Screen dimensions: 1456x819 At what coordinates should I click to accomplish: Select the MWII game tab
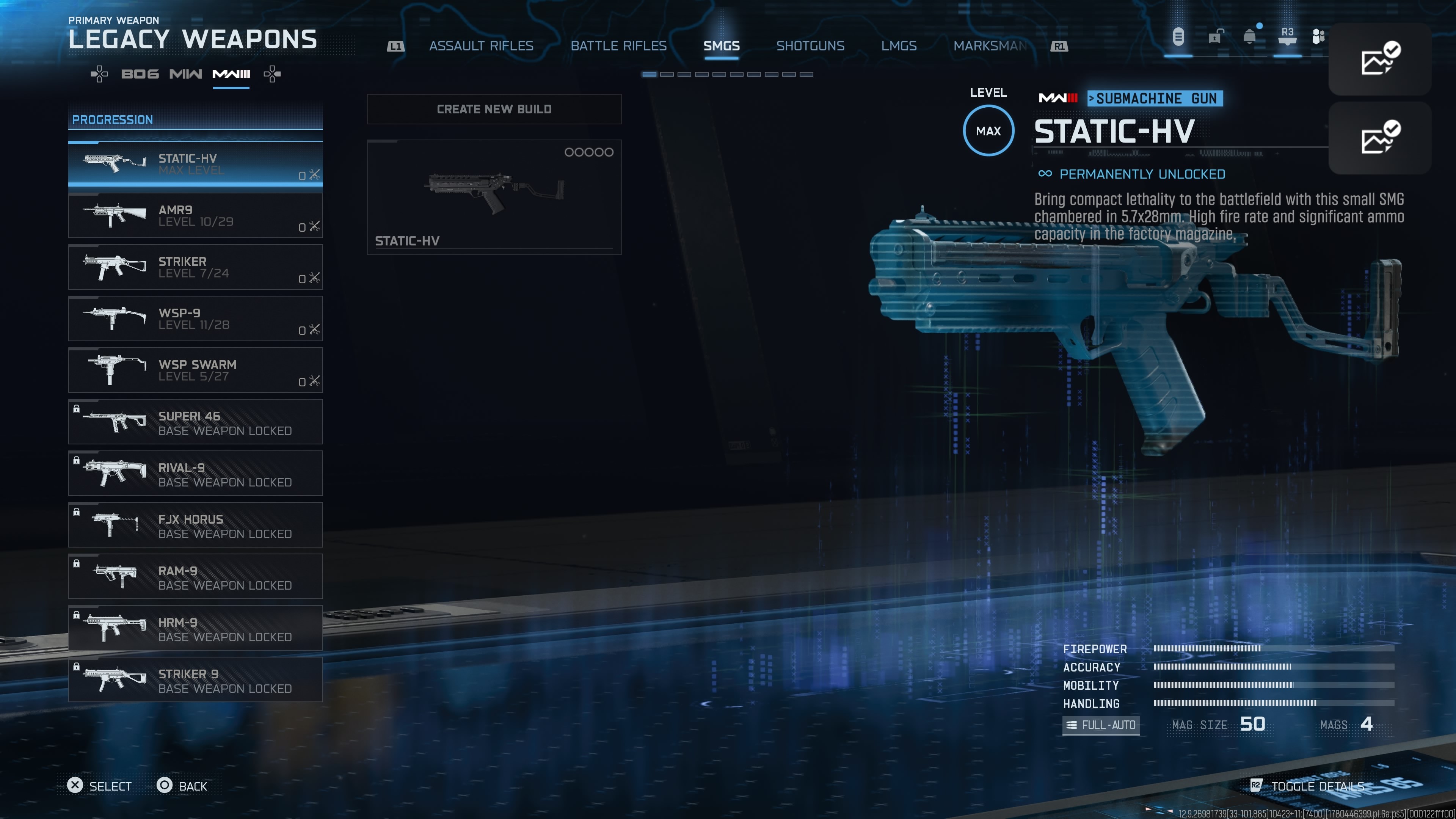(185, 74)
